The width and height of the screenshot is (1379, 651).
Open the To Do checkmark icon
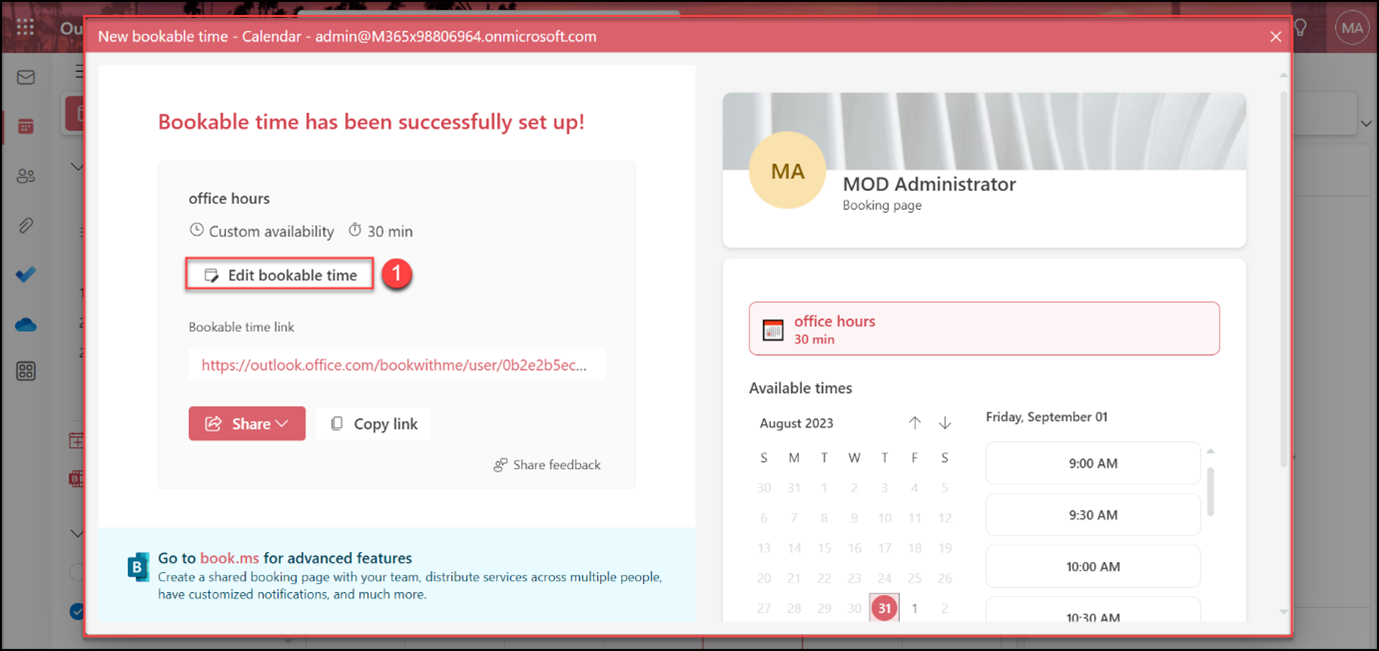pos(26,275)
